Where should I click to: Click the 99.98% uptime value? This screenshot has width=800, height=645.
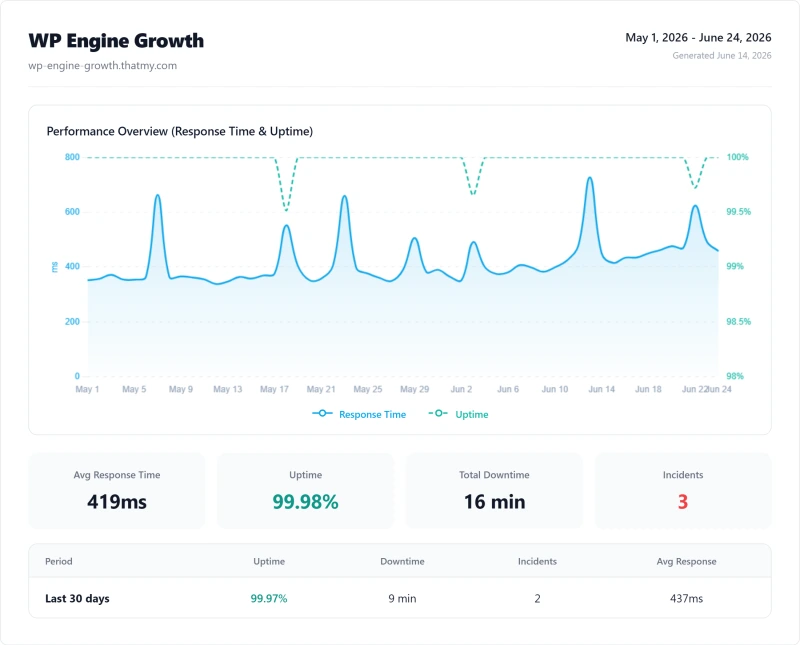[x=305, y=502]
